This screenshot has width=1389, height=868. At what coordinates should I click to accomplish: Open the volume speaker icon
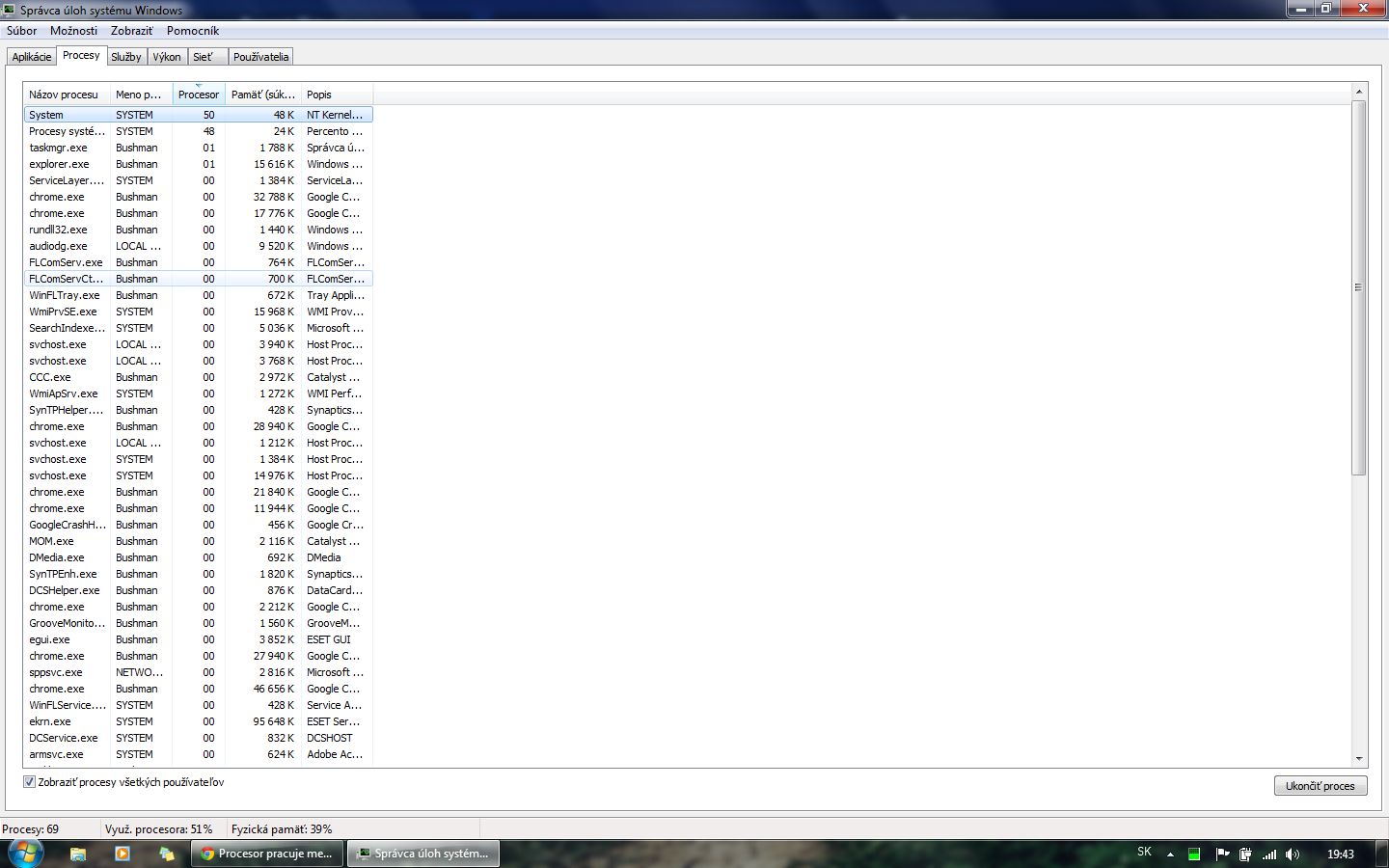click(x=1293, y=854)
